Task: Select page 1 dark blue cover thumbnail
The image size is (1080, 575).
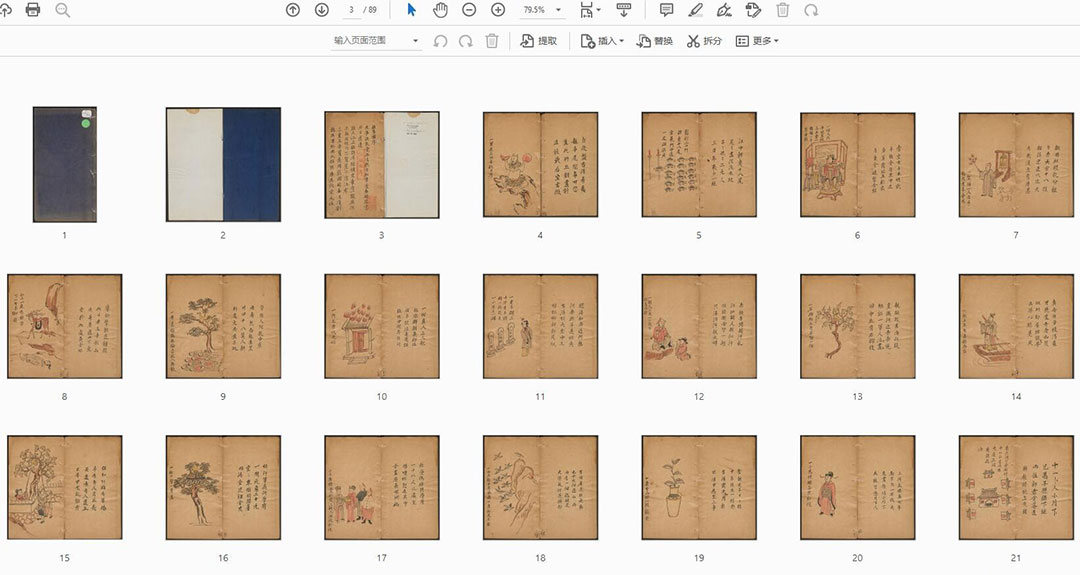Action: pyautogui.click(x=64, y=164)
